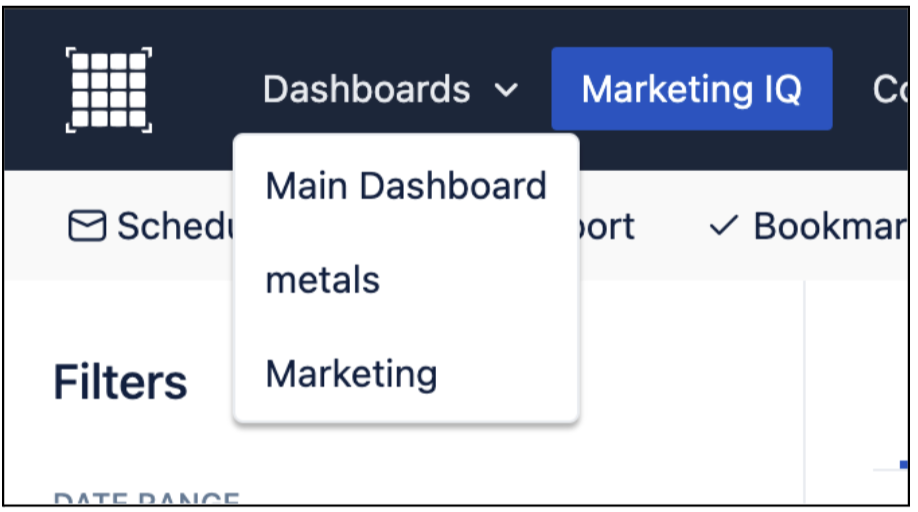Click the chart panel right of Filters
Screen dimensions: 918x512
tap(858, 380)
